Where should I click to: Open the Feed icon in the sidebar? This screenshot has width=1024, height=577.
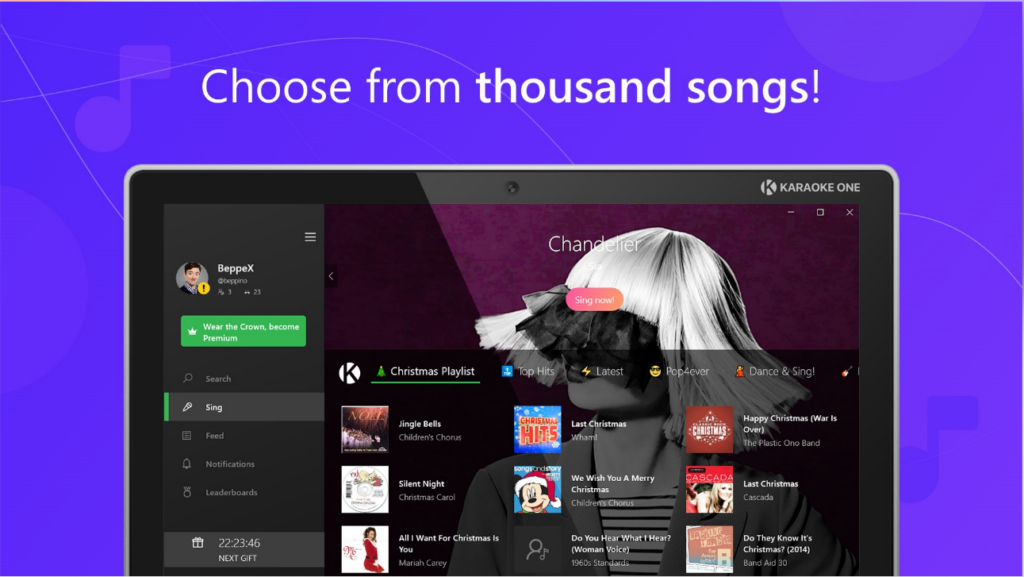click(187, 435)
